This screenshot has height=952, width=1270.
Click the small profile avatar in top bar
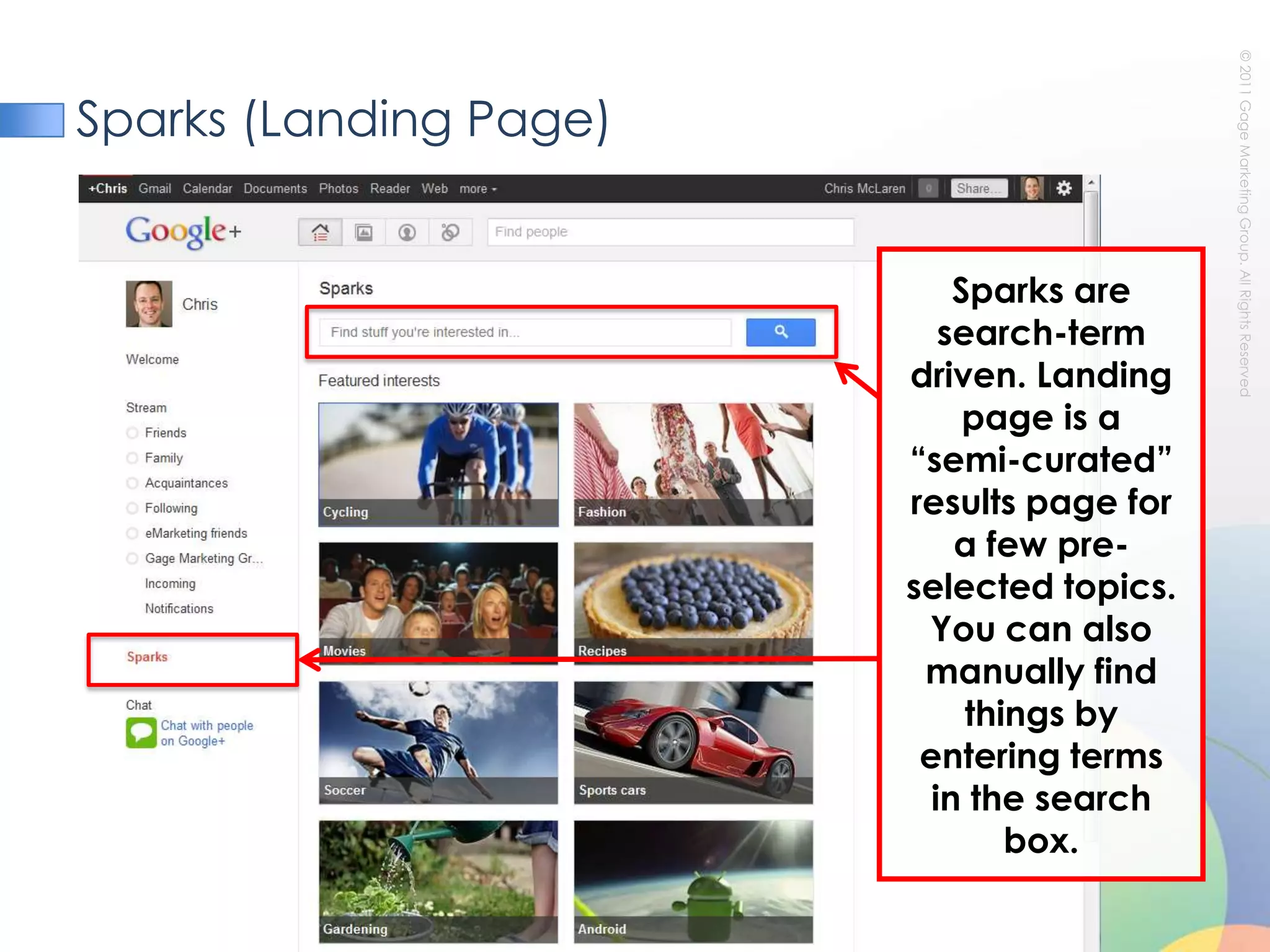click(x=1032, y=188)
